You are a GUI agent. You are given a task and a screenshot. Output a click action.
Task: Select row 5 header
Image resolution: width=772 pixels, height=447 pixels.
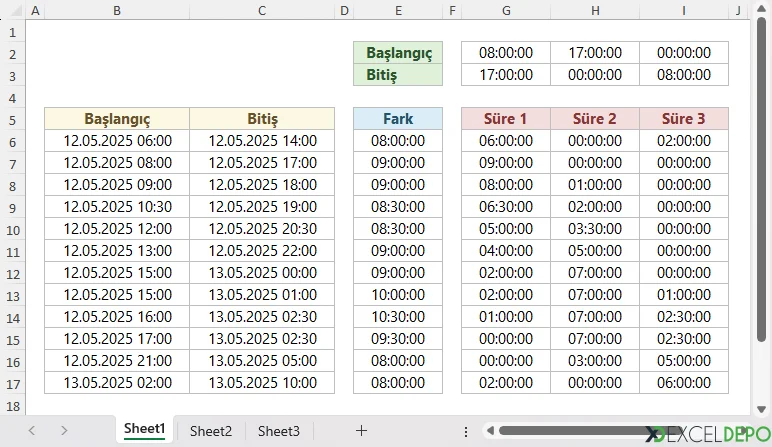click(12, 119)
